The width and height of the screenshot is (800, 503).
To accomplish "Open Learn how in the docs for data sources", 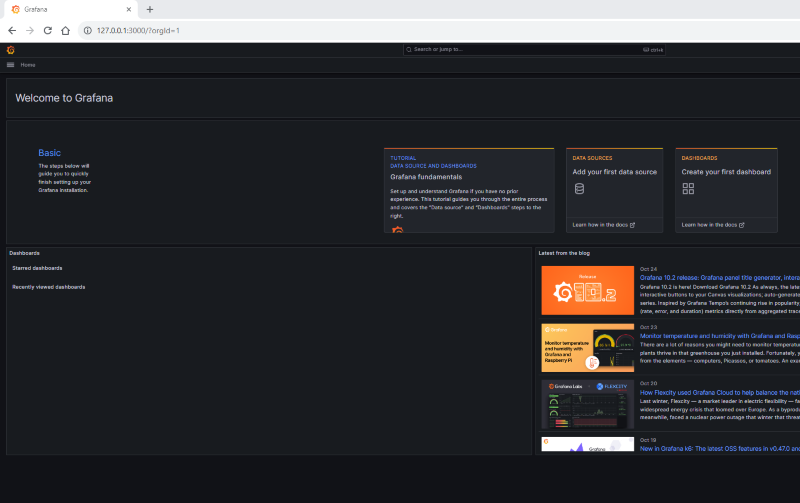I will 604,225.
